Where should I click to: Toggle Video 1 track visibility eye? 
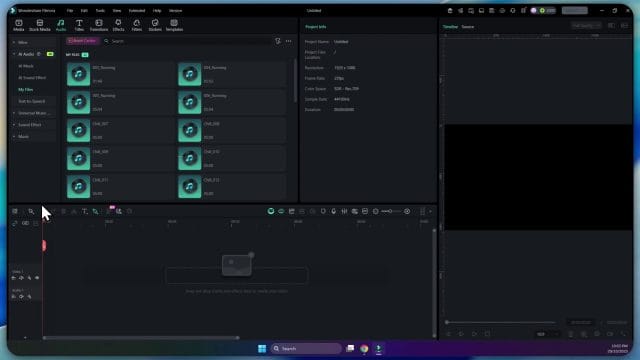pos(37,278)
